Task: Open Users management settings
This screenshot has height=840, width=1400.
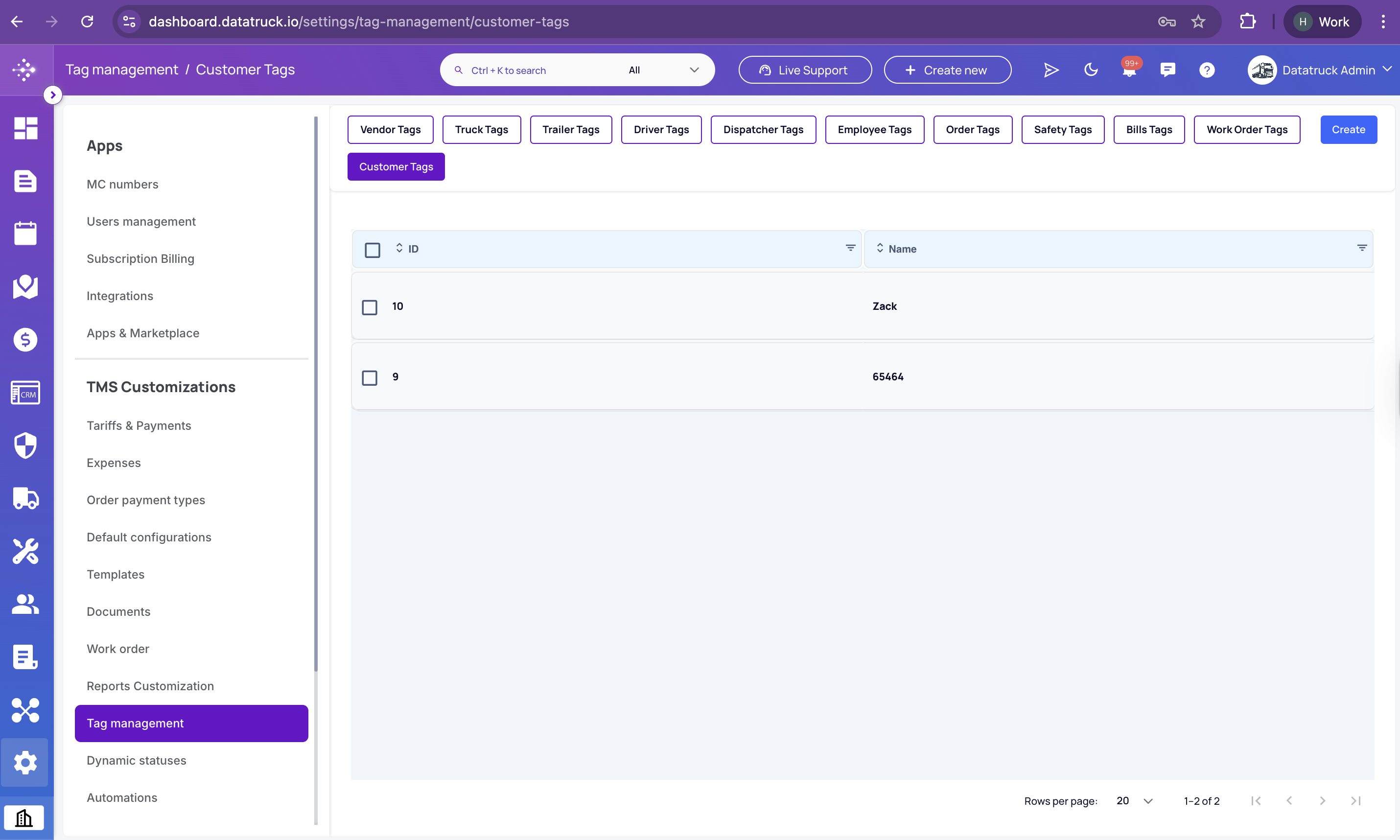Action: [141, 221]
